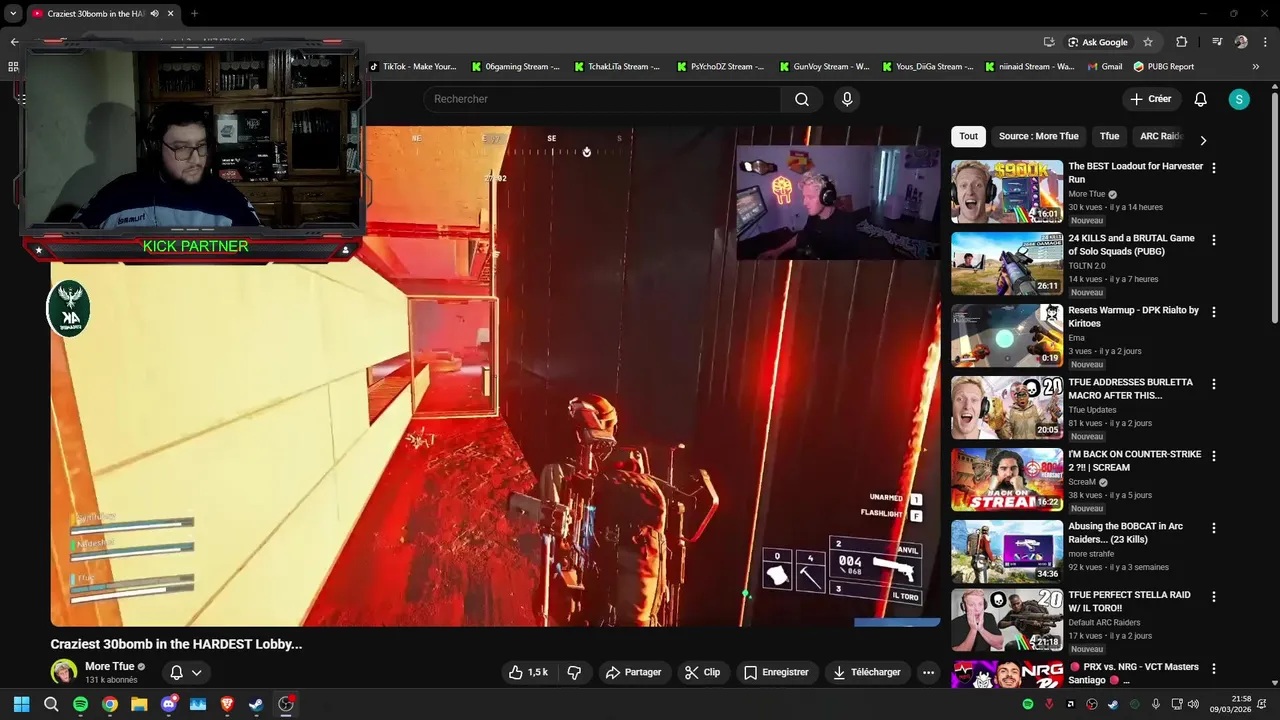Open options for 'TFUE PERFECT STELLA RAID'
Image resolution: width=1280 pixels, height=720 pixels.
[x=1214, y=597]
